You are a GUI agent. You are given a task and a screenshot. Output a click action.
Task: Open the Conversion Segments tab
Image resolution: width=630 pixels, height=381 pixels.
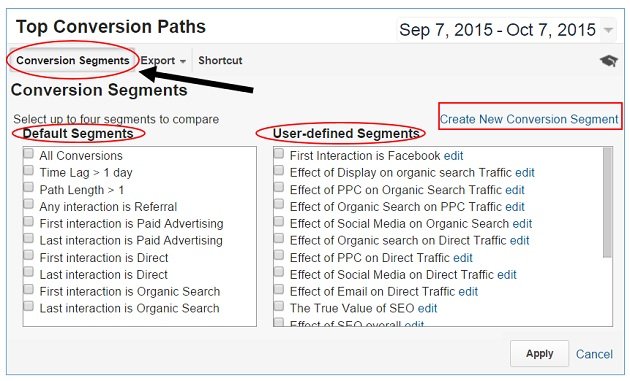pos(73,60)
